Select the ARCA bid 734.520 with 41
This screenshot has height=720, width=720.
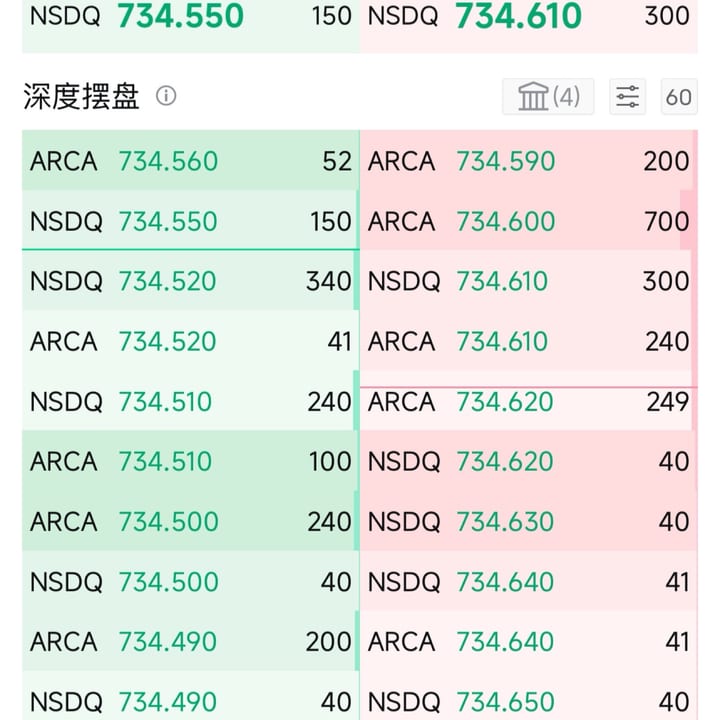click(191, 341)
